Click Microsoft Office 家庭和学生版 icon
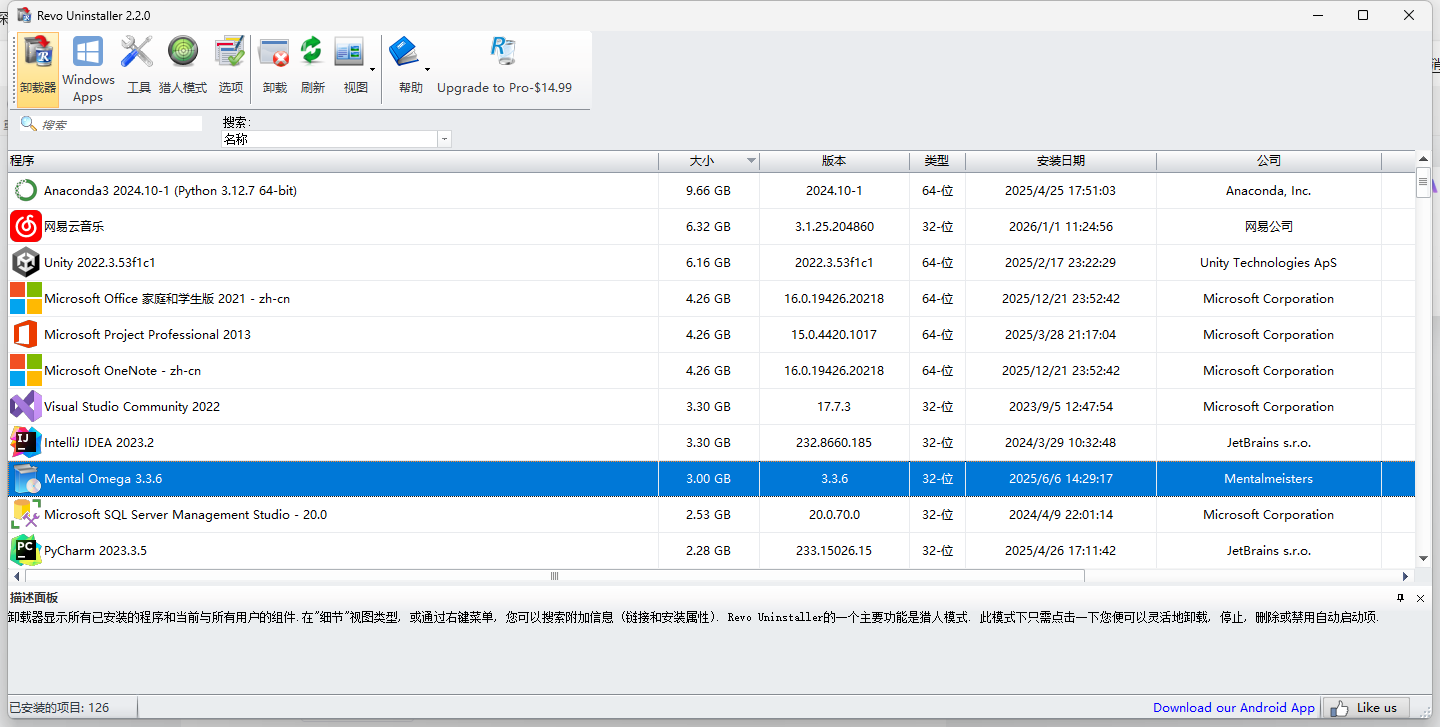1440x727 pixels. (26, 298)
